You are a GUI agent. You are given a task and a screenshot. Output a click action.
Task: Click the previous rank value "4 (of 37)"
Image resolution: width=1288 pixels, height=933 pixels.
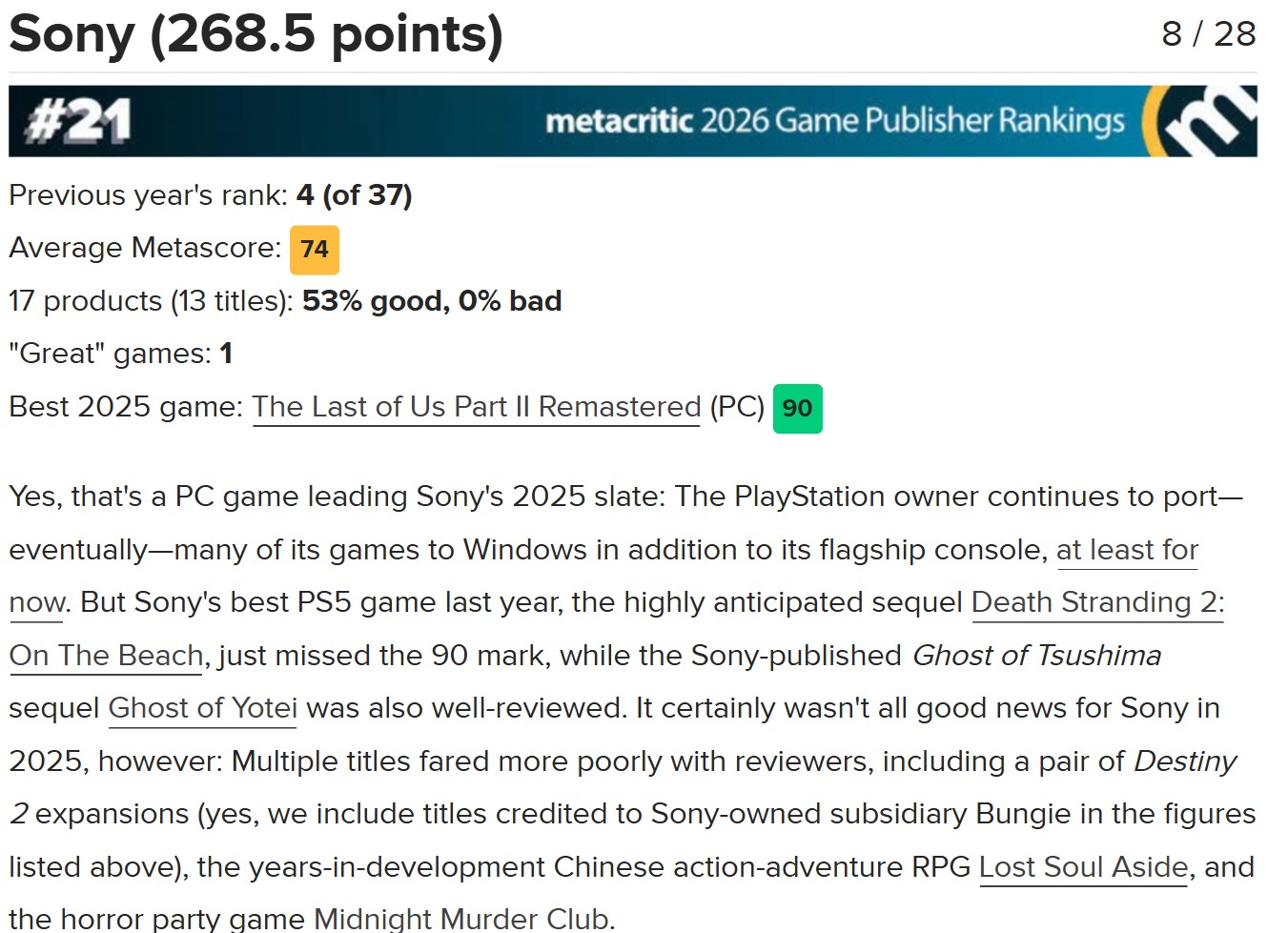pyautogui.click(x=354, y=195)
